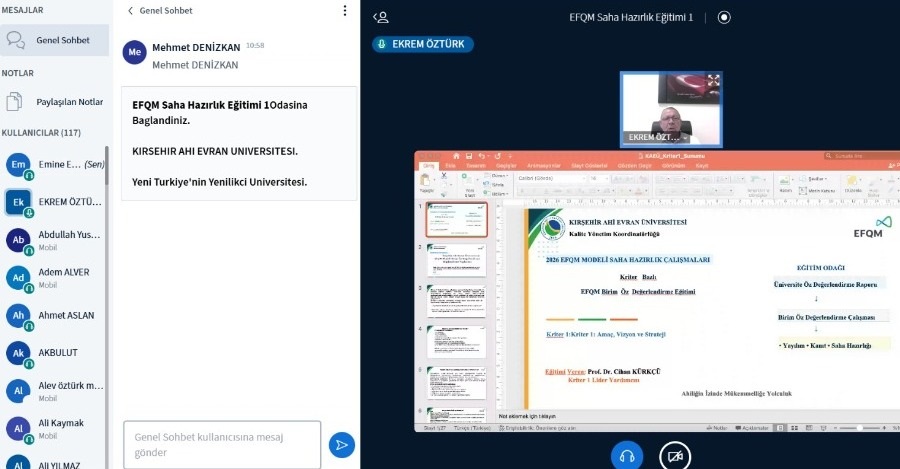Click the PowerPoint Redo arrow

click(498, 156)
